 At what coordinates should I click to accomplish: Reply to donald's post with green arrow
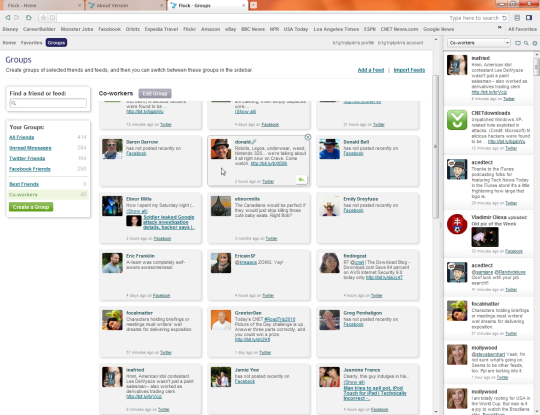(301, 179)
